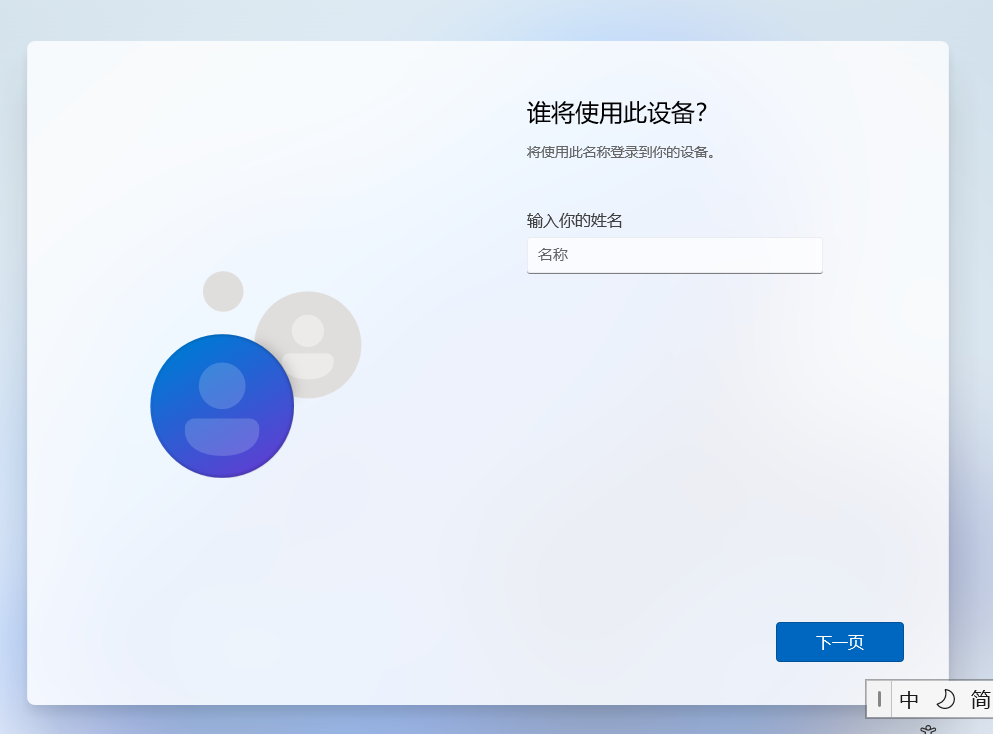The height and width of the screenshot is (734, 993).
Task: Toggle the 简 simplified character mode
Action: click(x=981, y=699)
